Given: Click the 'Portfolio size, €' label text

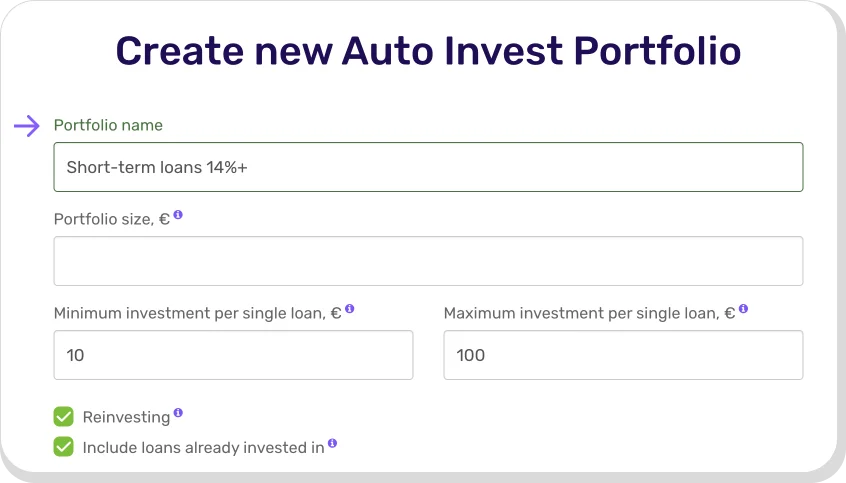Looking at the screenshot, I should pos(111,219).
